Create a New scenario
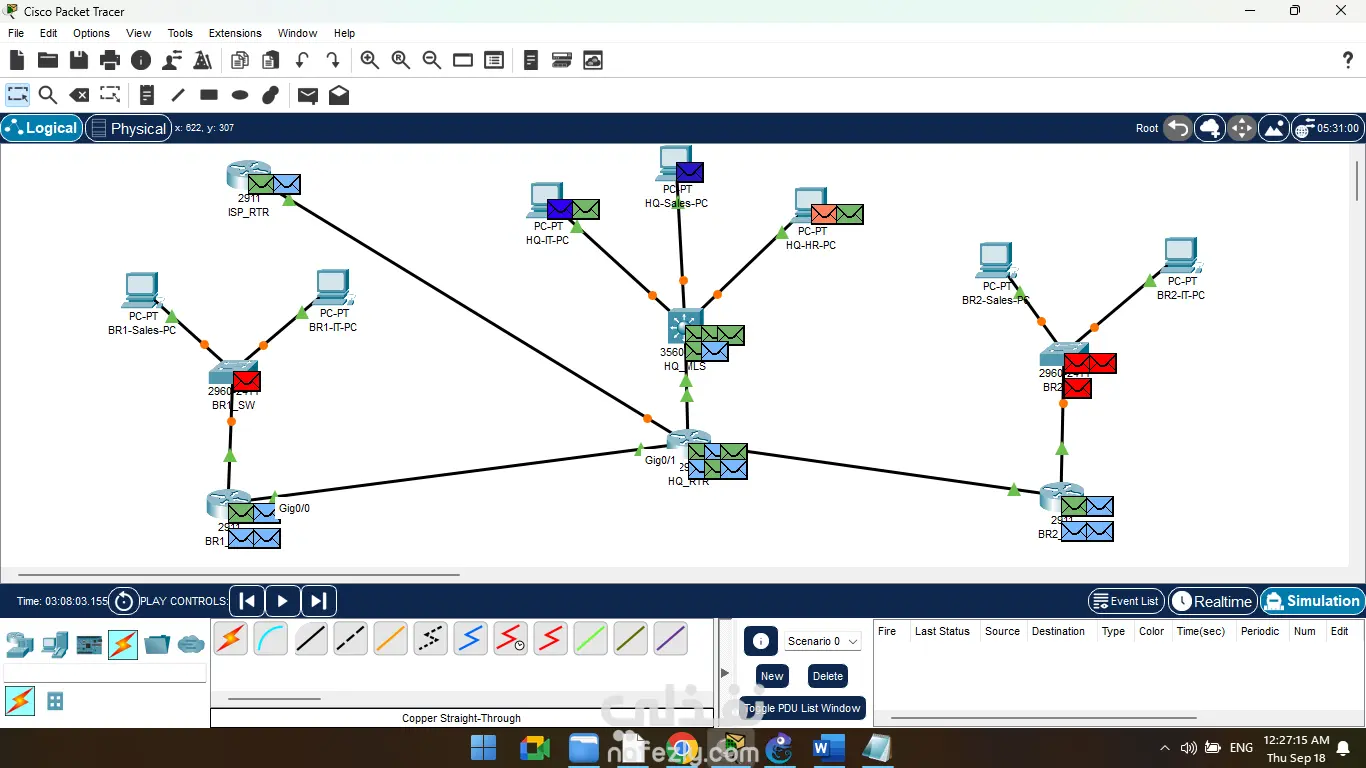 771,676
